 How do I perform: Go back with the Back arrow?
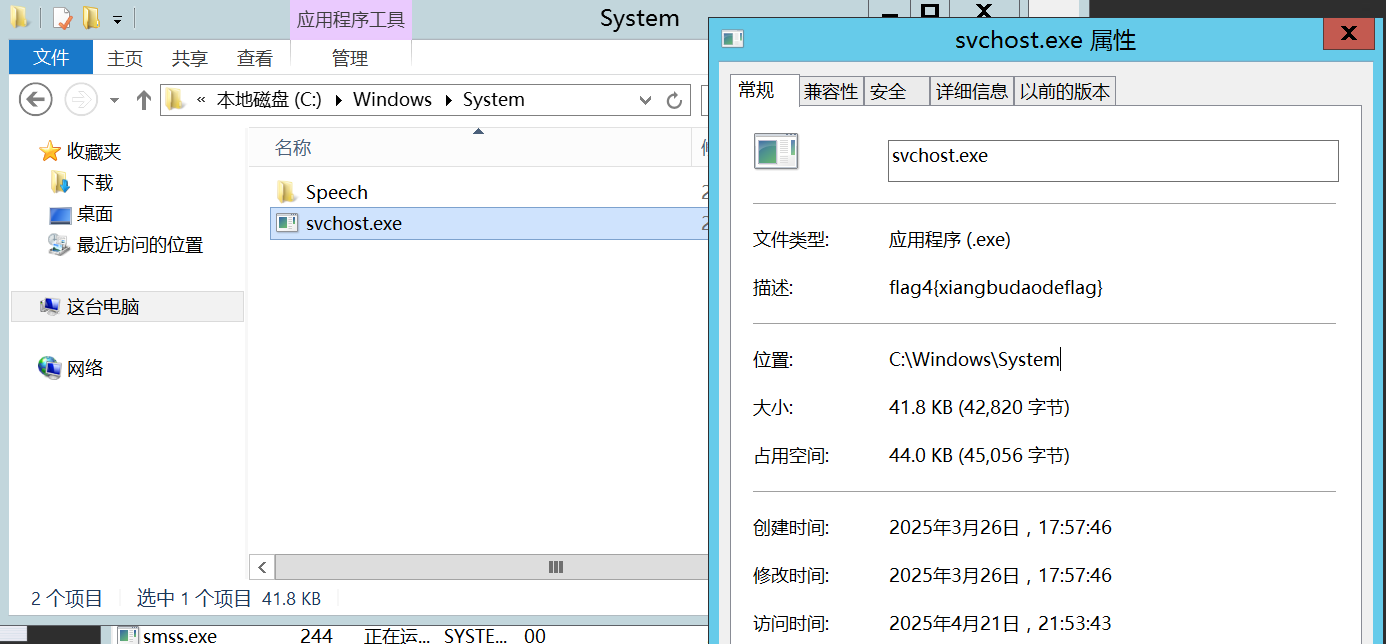click(36, 99)
